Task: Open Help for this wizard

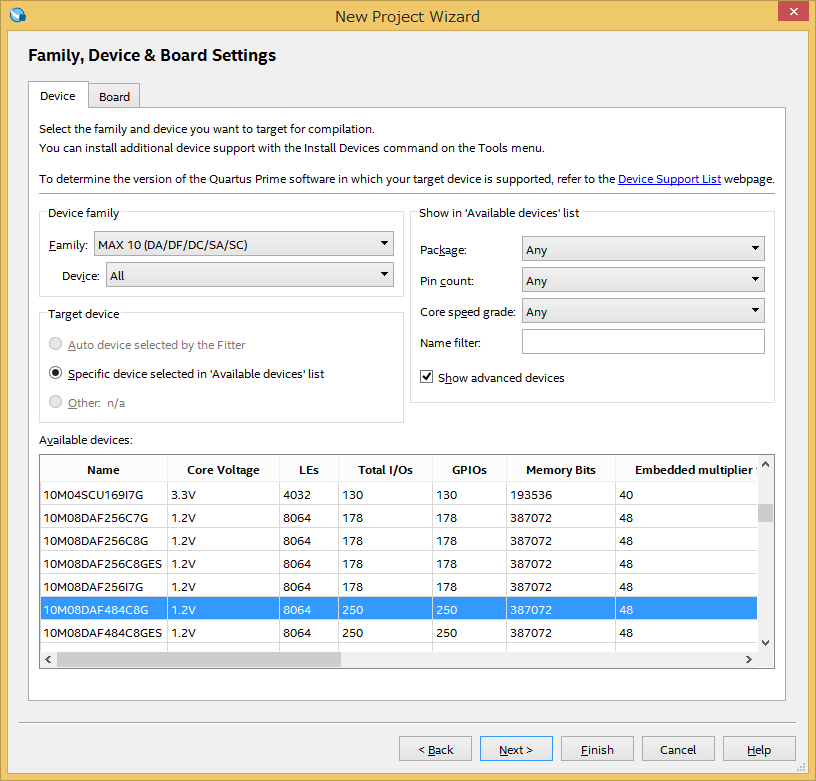Action: (759, 749)
